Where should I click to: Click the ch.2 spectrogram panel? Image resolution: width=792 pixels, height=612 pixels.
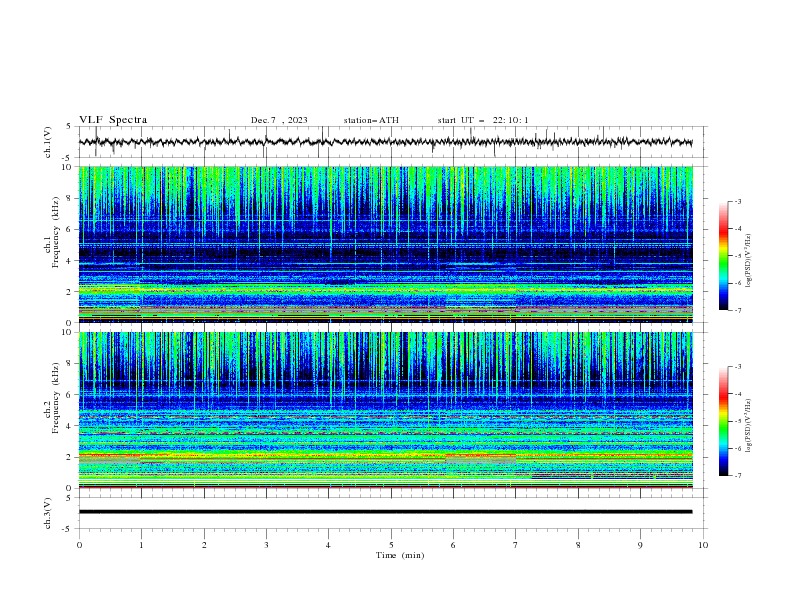pos(385,410)
